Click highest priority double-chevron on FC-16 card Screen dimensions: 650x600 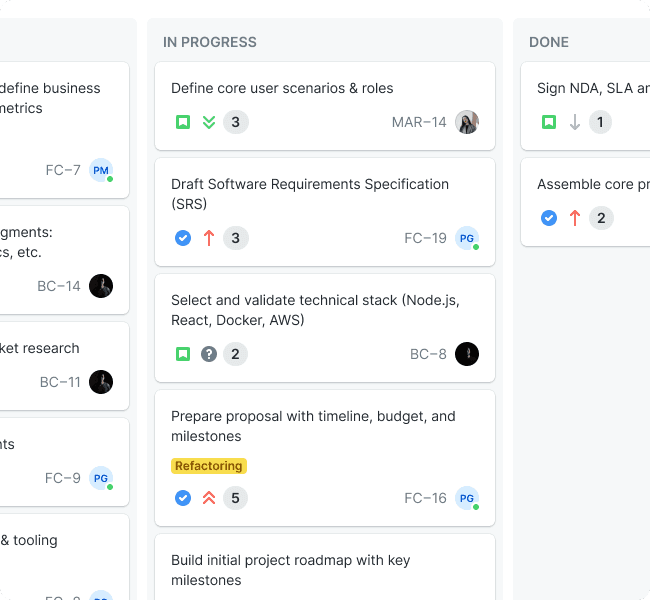[209, 498]
